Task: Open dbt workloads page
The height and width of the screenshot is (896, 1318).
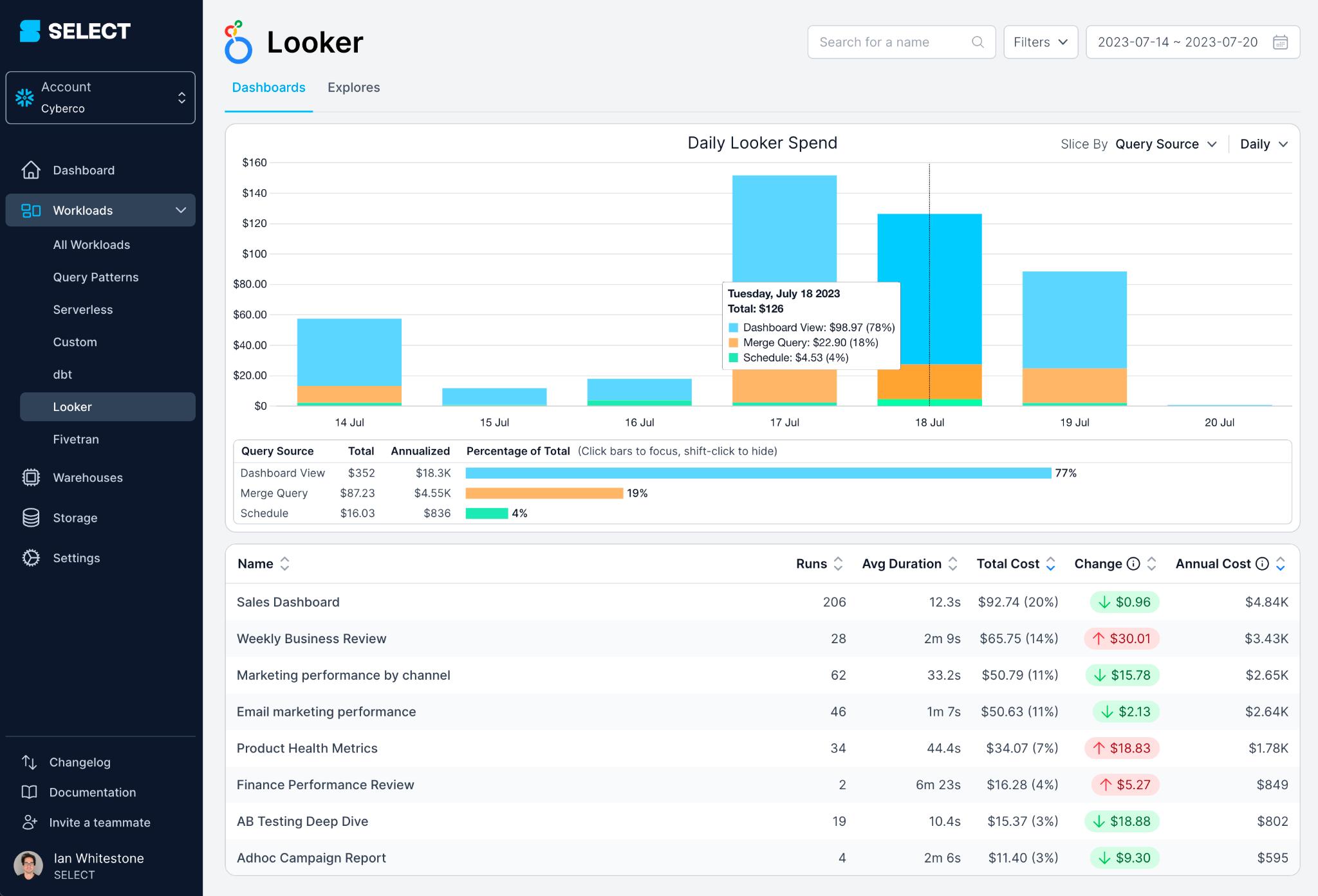Action: tap(62, 374)
